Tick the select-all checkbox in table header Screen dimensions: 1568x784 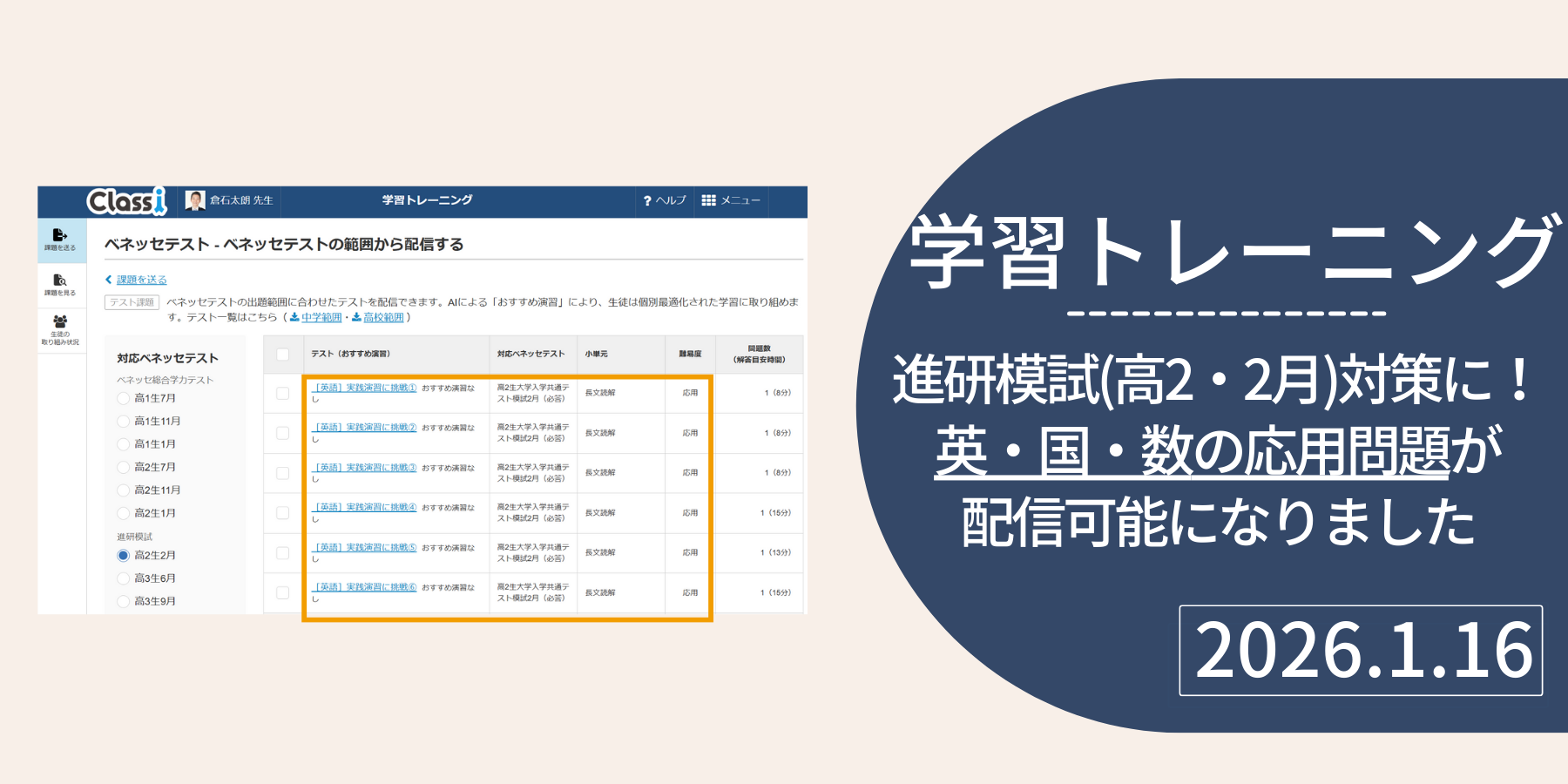282,354
